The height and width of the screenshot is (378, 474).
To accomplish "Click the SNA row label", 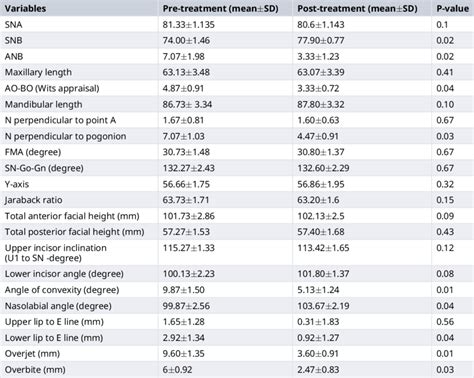I will coord(13,24).
